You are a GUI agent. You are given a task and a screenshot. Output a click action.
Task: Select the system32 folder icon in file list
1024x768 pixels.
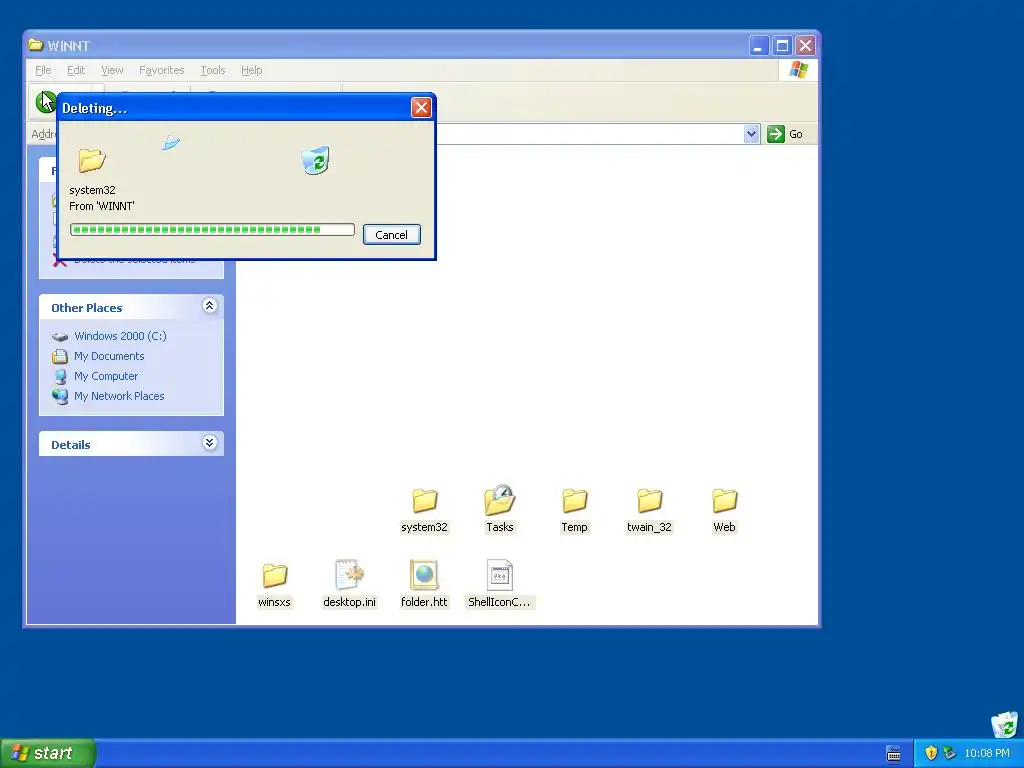424,501
